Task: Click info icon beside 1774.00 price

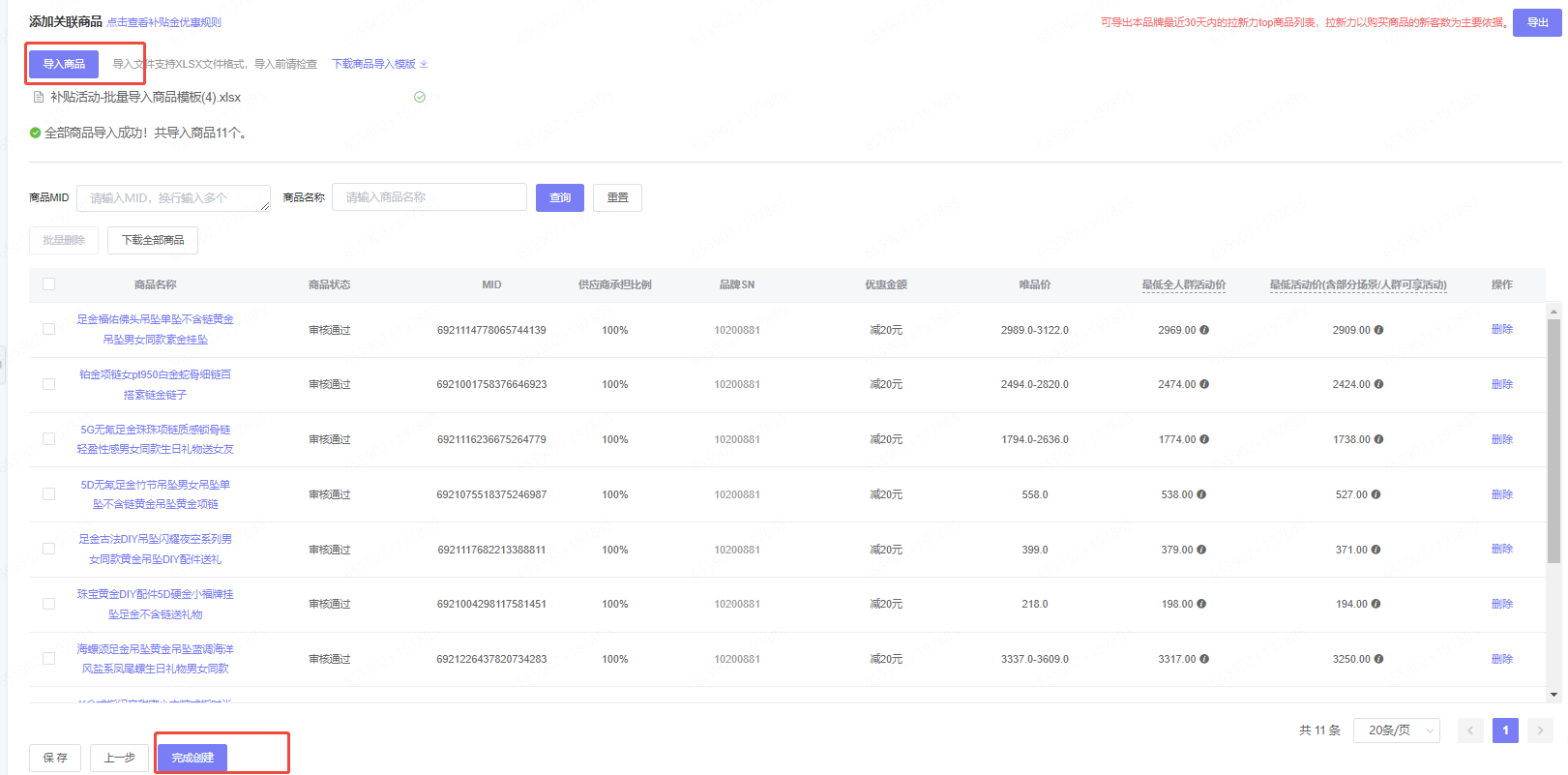Action: click(1204, 439)
